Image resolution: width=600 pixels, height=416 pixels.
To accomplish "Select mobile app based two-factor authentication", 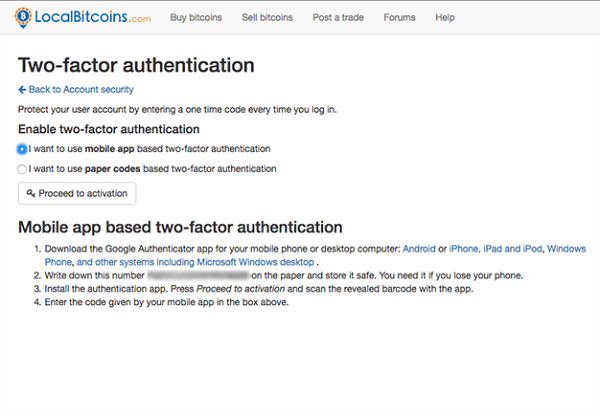I will [x=22, y=149].
